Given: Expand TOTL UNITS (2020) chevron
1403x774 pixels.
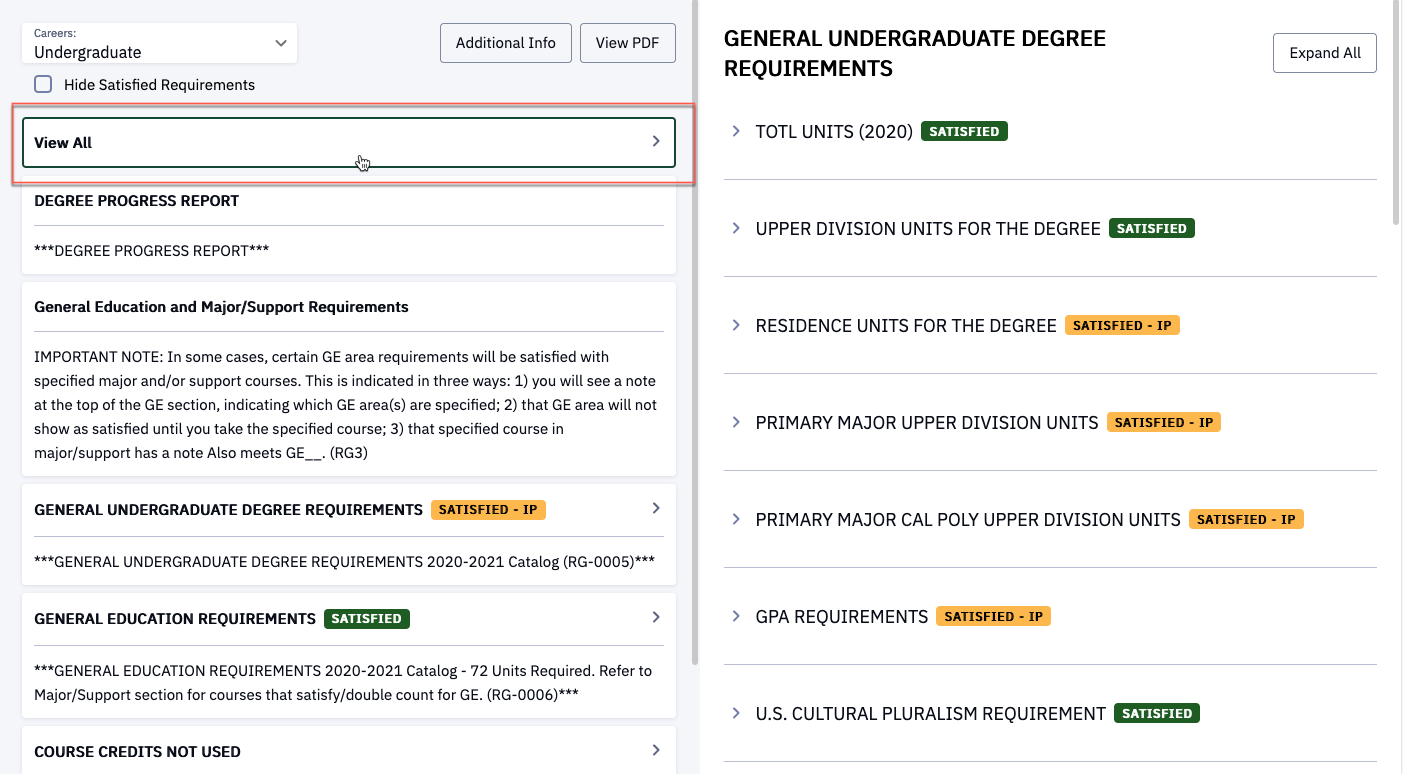Looking at the screenshot, I should click(736, 131).
